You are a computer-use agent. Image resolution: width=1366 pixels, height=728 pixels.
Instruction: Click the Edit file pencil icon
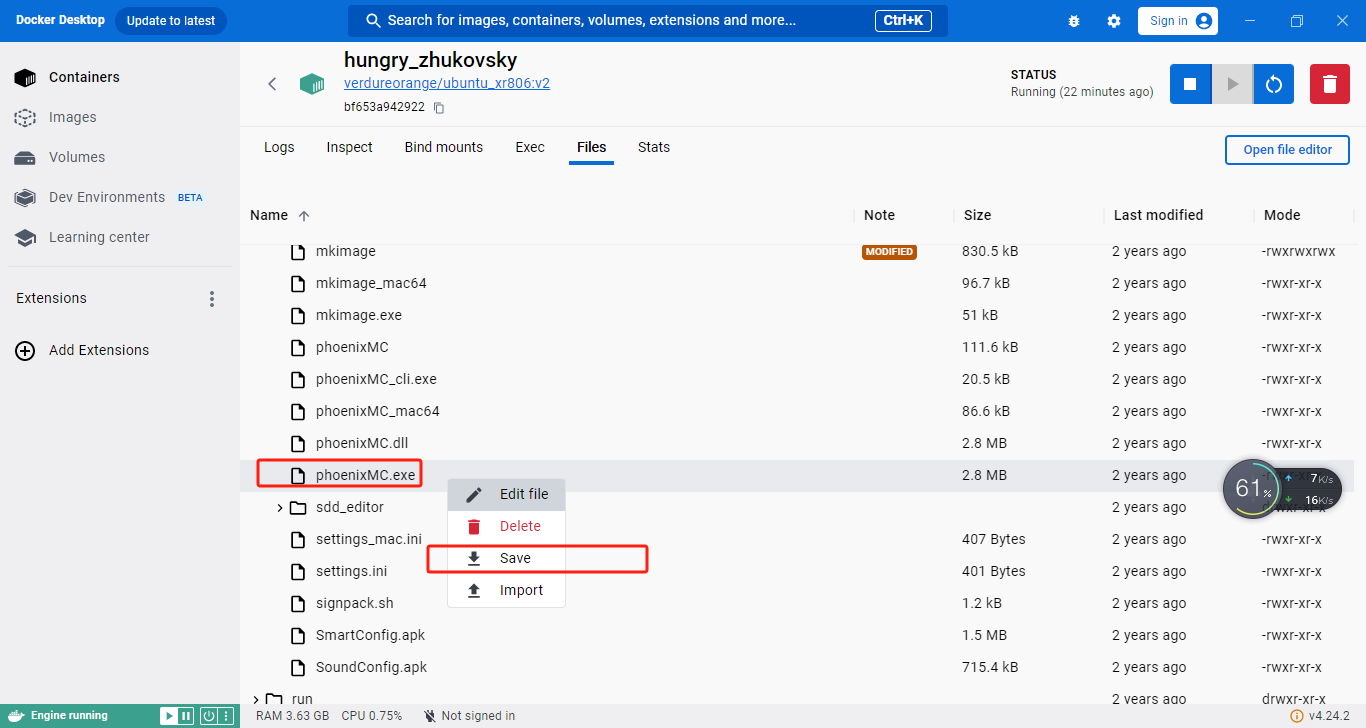pos(474,495)
